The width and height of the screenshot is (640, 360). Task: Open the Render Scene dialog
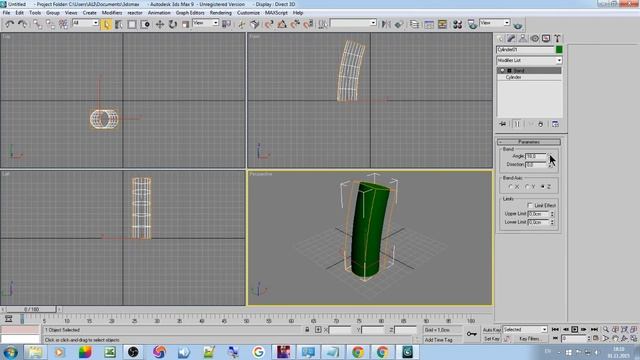coord(472,24)
